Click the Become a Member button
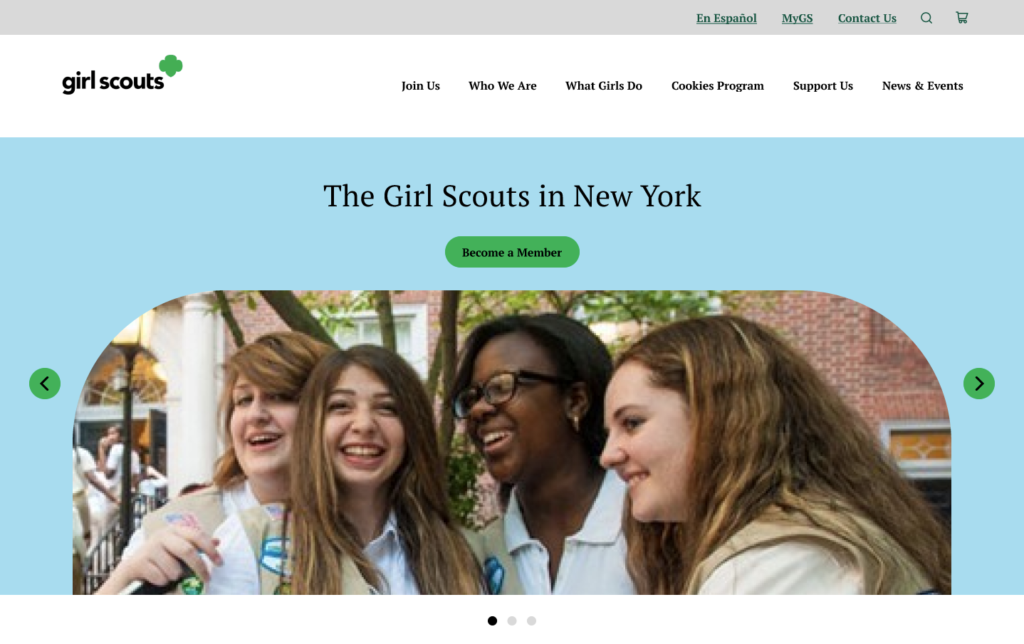Image resolution: width=1024 pixels, height=644 pixels. pos(512,252)
